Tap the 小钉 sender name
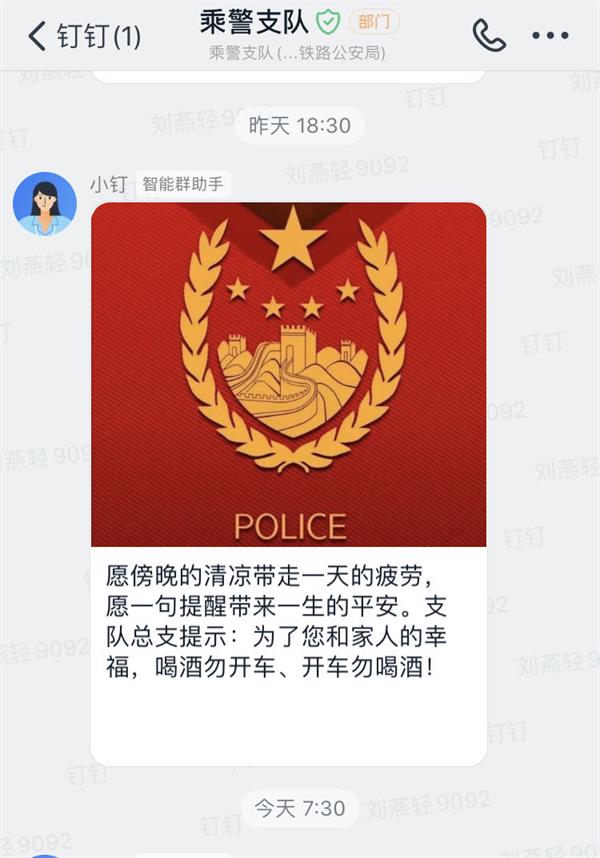Viewport: 600px width, 858px height. point(109,184)
